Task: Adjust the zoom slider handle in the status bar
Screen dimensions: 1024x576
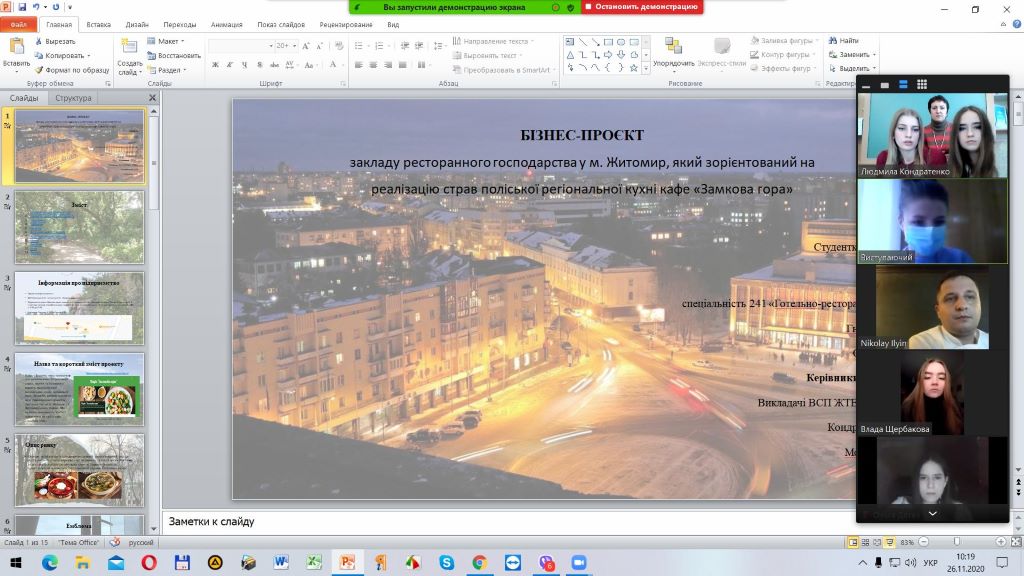Action: (957, 542)
